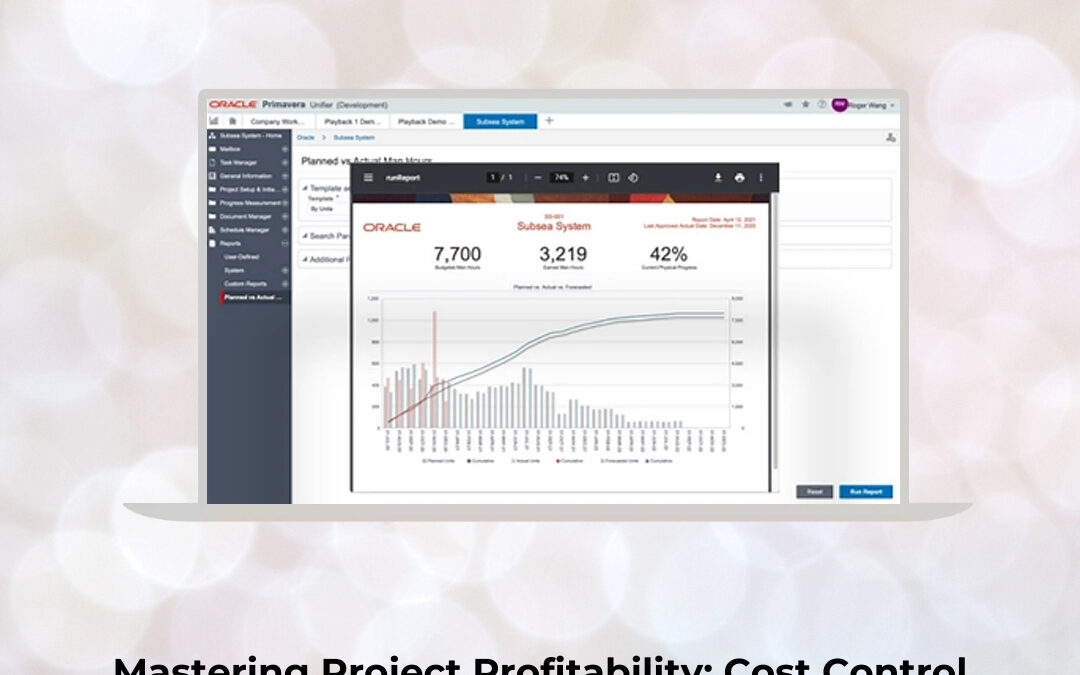Toggle the page rotation icon in viewer
This screenshot has width=1080, height=675.
click(x=633, y=178)
